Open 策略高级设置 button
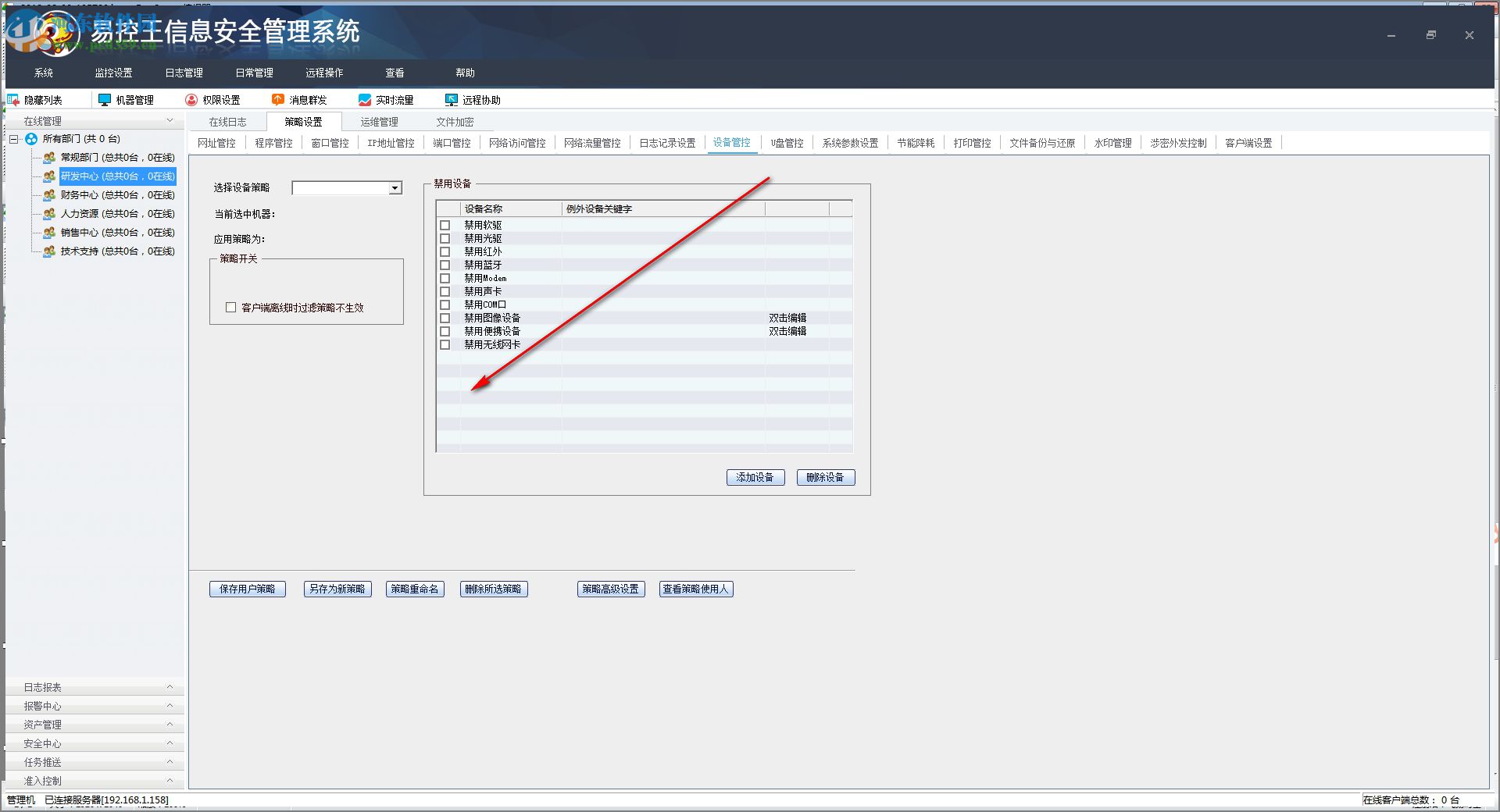This screenshot has height=812, width=1500. 611,589
